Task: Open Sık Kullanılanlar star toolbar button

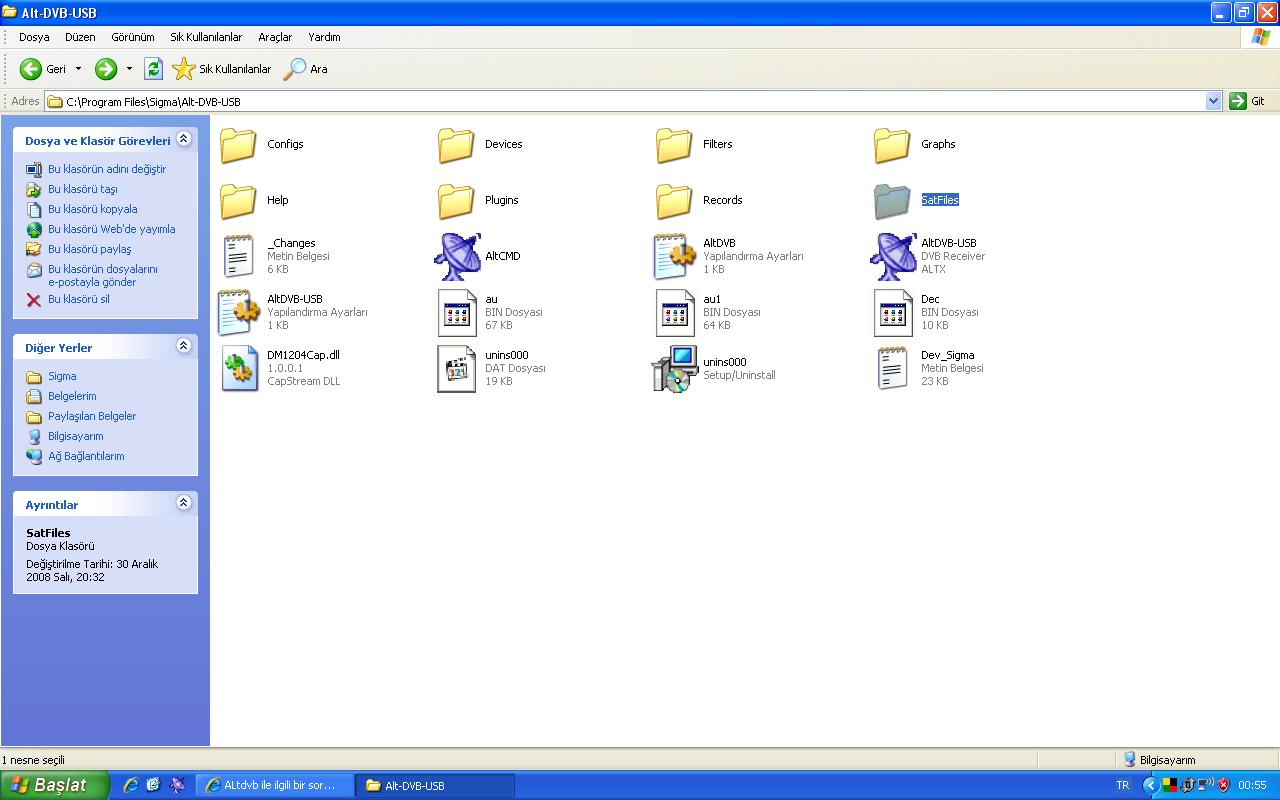Action: point(221,69)
